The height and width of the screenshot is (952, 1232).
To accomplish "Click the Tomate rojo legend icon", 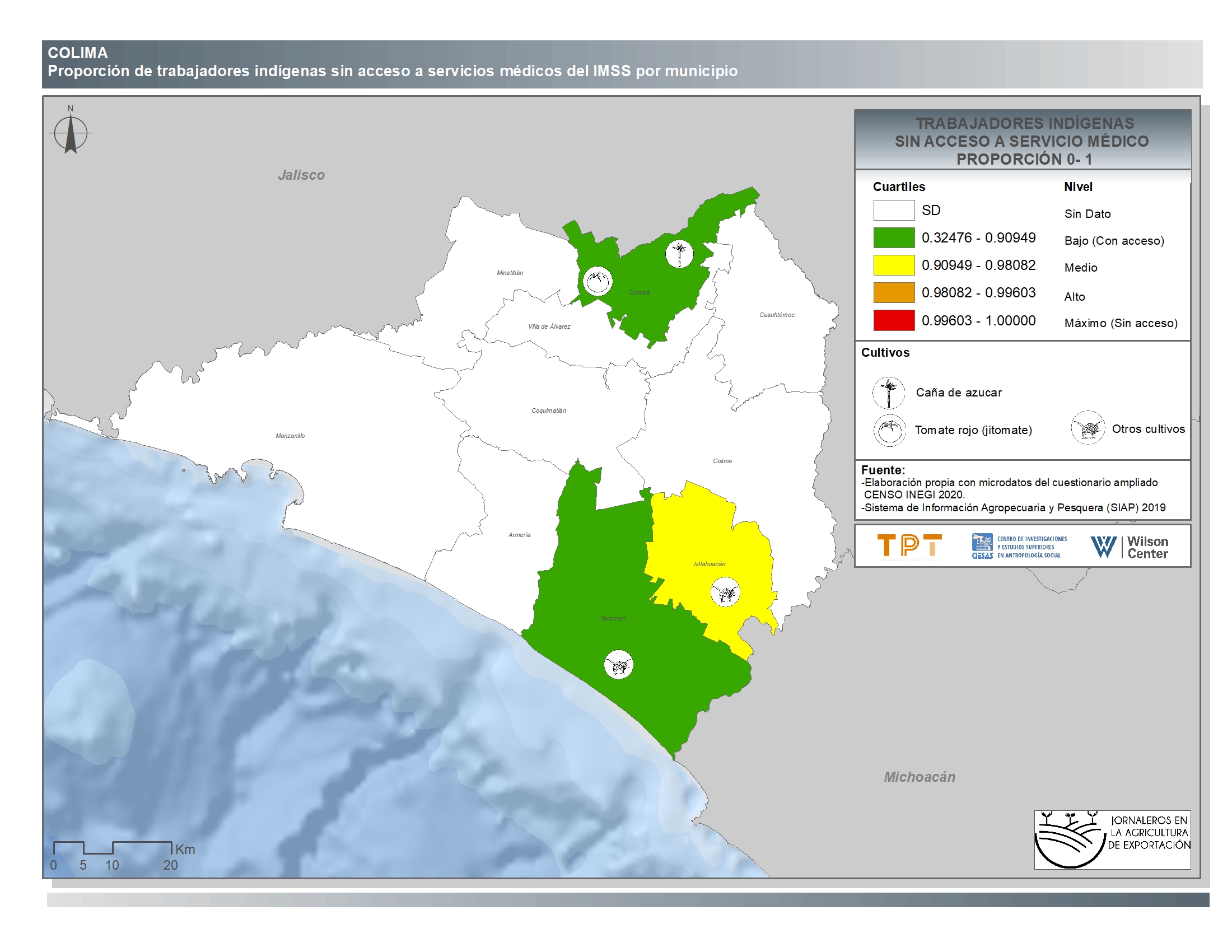I will (x=890, y=430).
